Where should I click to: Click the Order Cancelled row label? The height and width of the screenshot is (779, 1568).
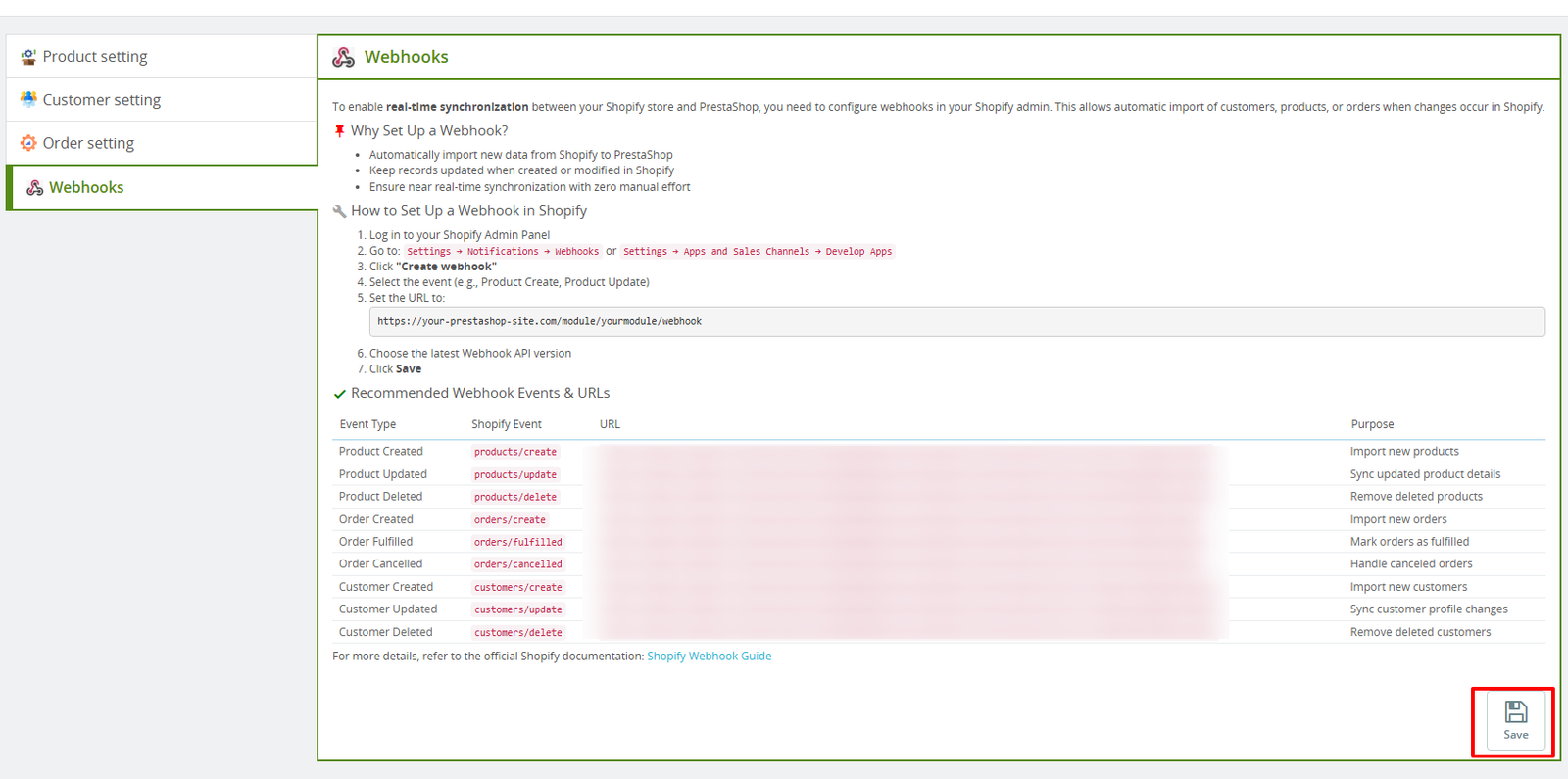381,564
